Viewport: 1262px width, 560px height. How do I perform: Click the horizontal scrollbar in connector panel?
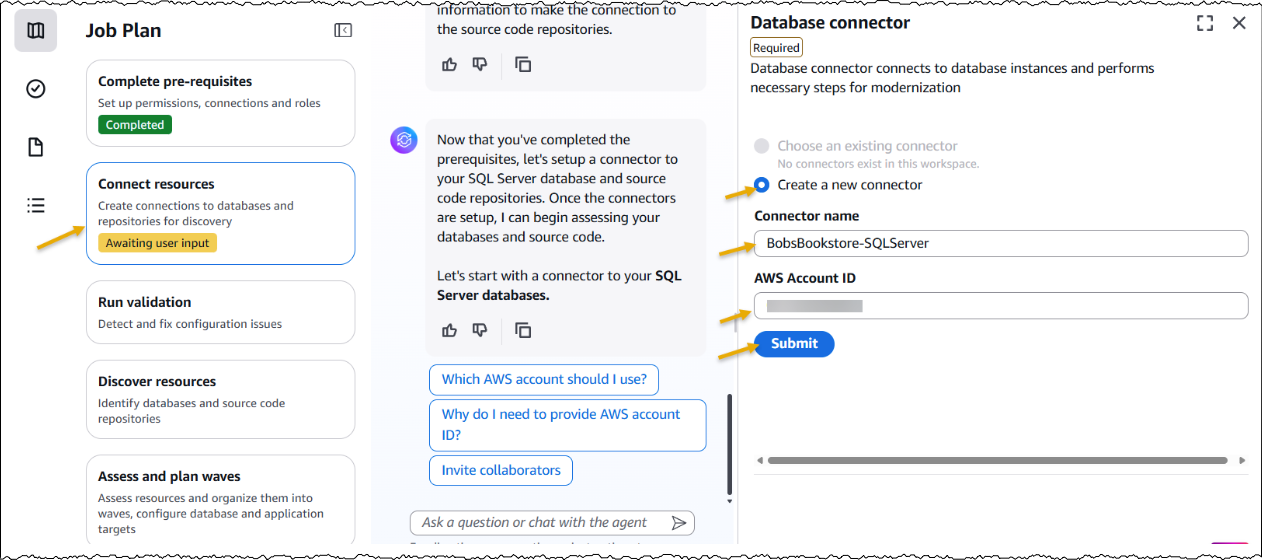[997, 461]
